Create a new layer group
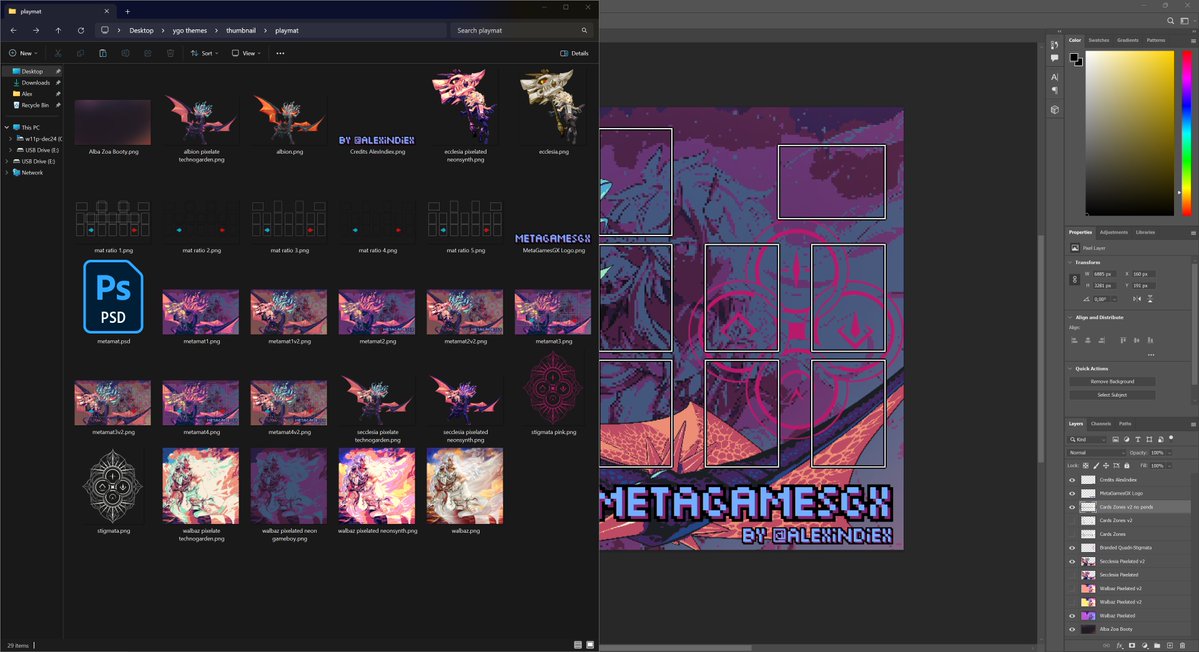 (1157, 646)
